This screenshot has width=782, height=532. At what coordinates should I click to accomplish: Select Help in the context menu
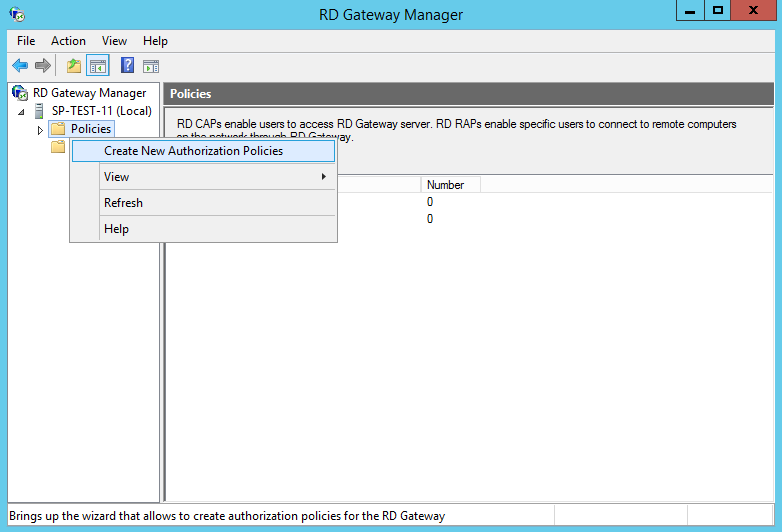point(116,229)
